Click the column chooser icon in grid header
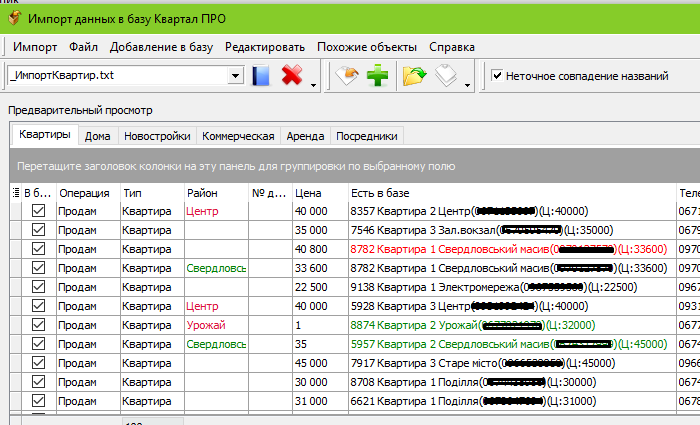 coord(14,193)
